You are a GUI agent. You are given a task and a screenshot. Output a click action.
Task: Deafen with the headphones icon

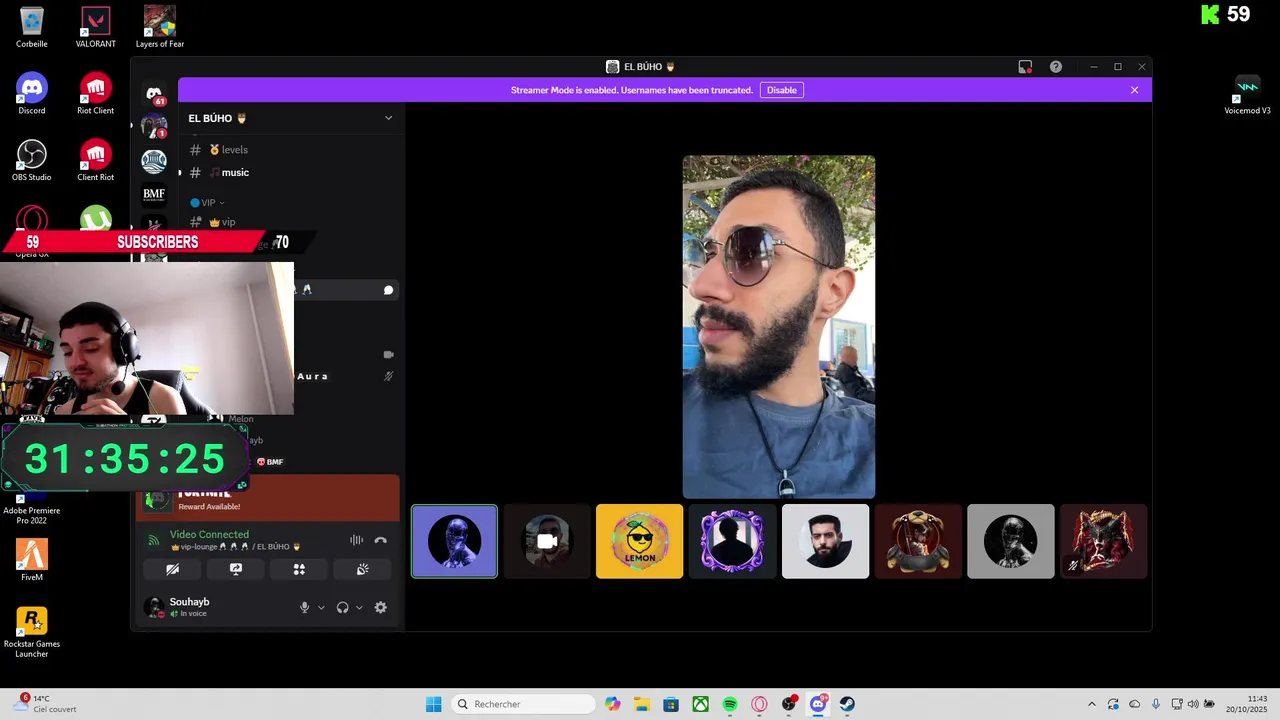[x=342, y=607]
